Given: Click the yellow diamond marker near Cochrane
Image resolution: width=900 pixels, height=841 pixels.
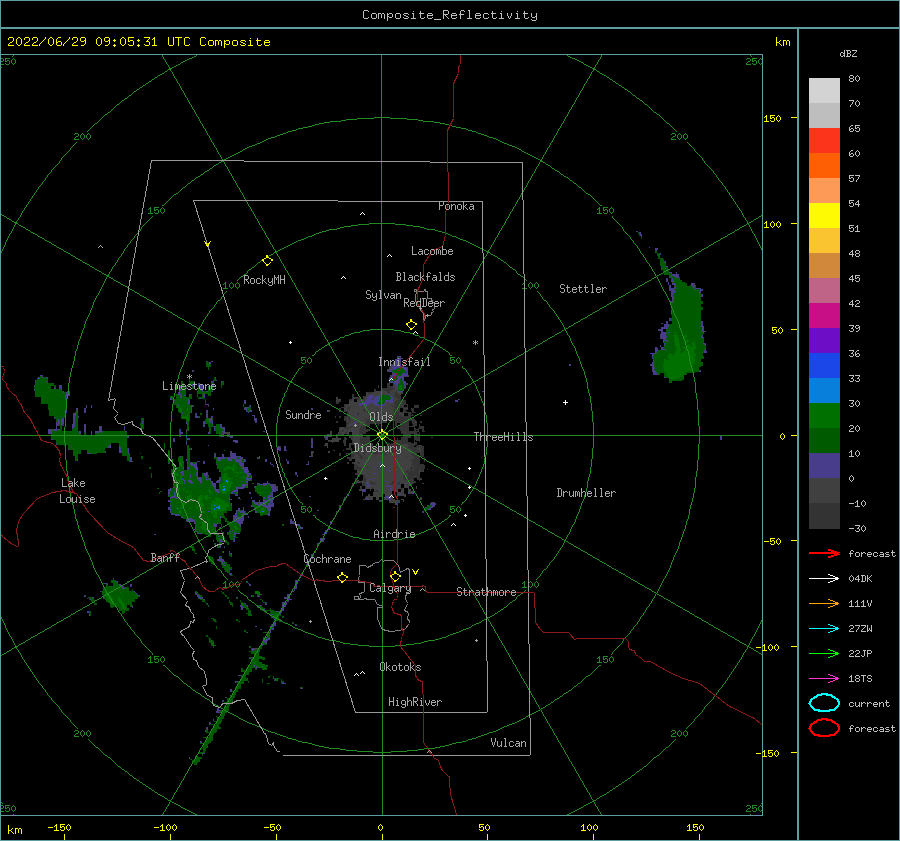Looking at the screenshot, I should coord(342,577).
